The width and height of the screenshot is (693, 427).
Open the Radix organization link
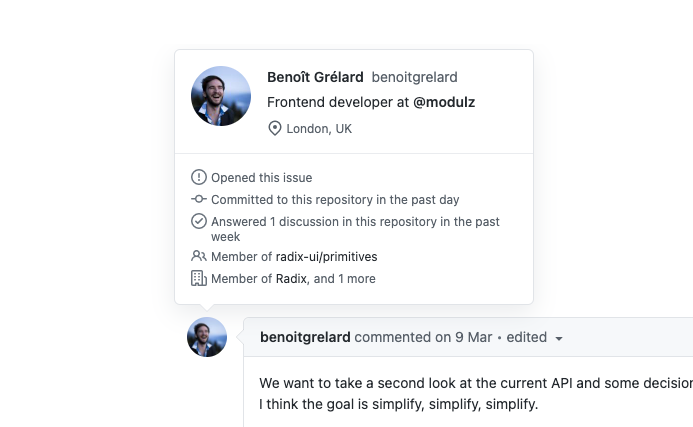291,279
